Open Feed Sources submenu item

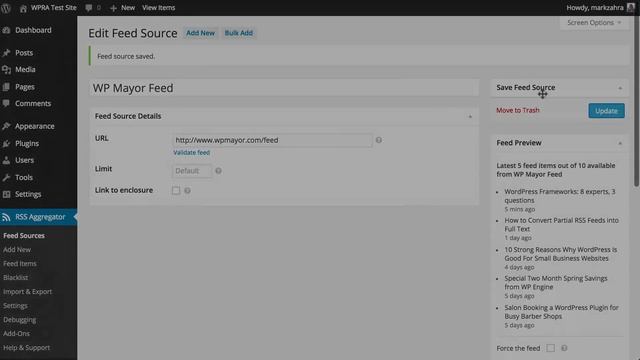pyautogui.click(x=24, y=236)
